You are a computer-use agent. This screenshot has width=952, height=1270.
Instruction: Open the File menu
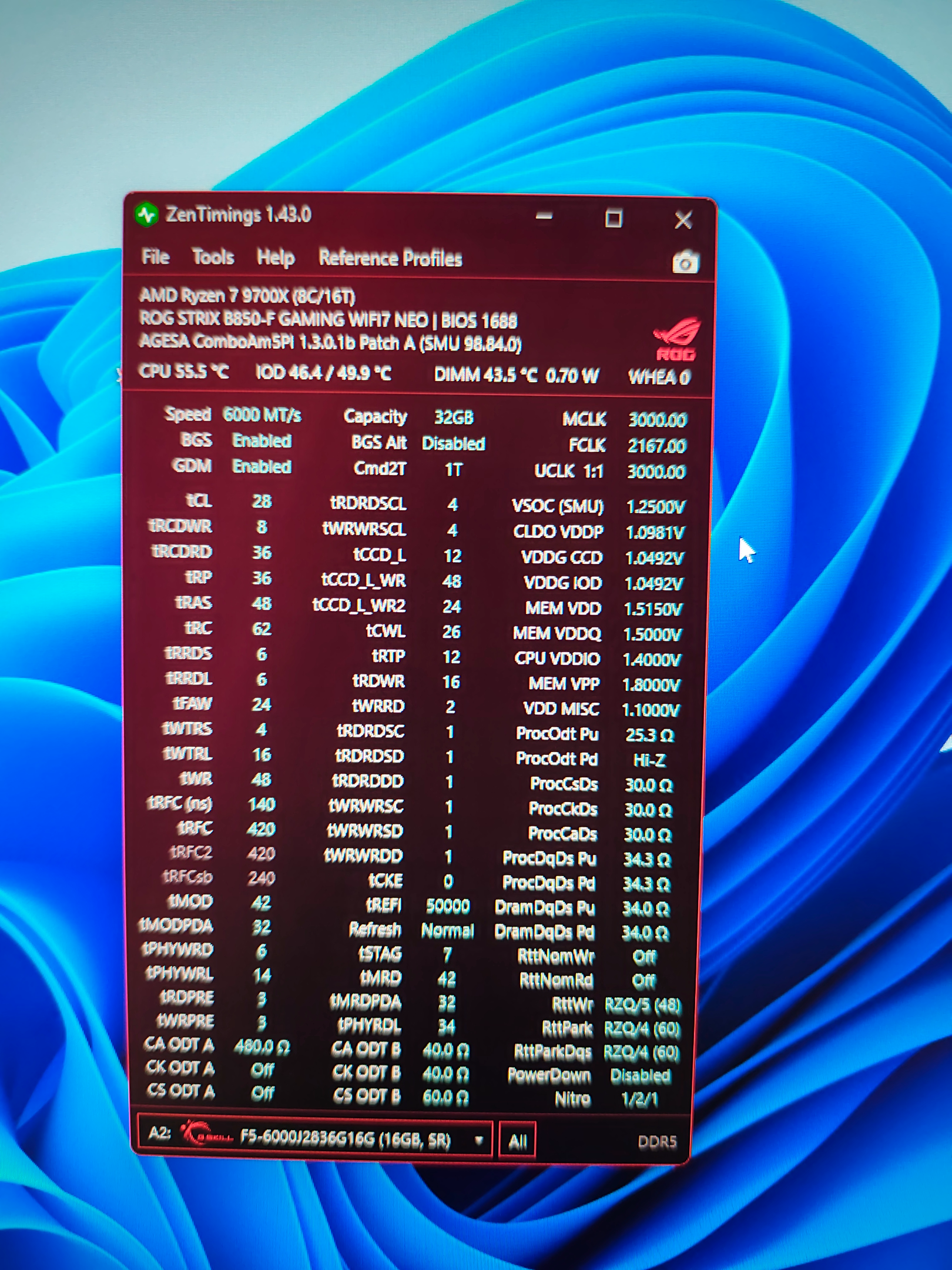coord(156,256)
